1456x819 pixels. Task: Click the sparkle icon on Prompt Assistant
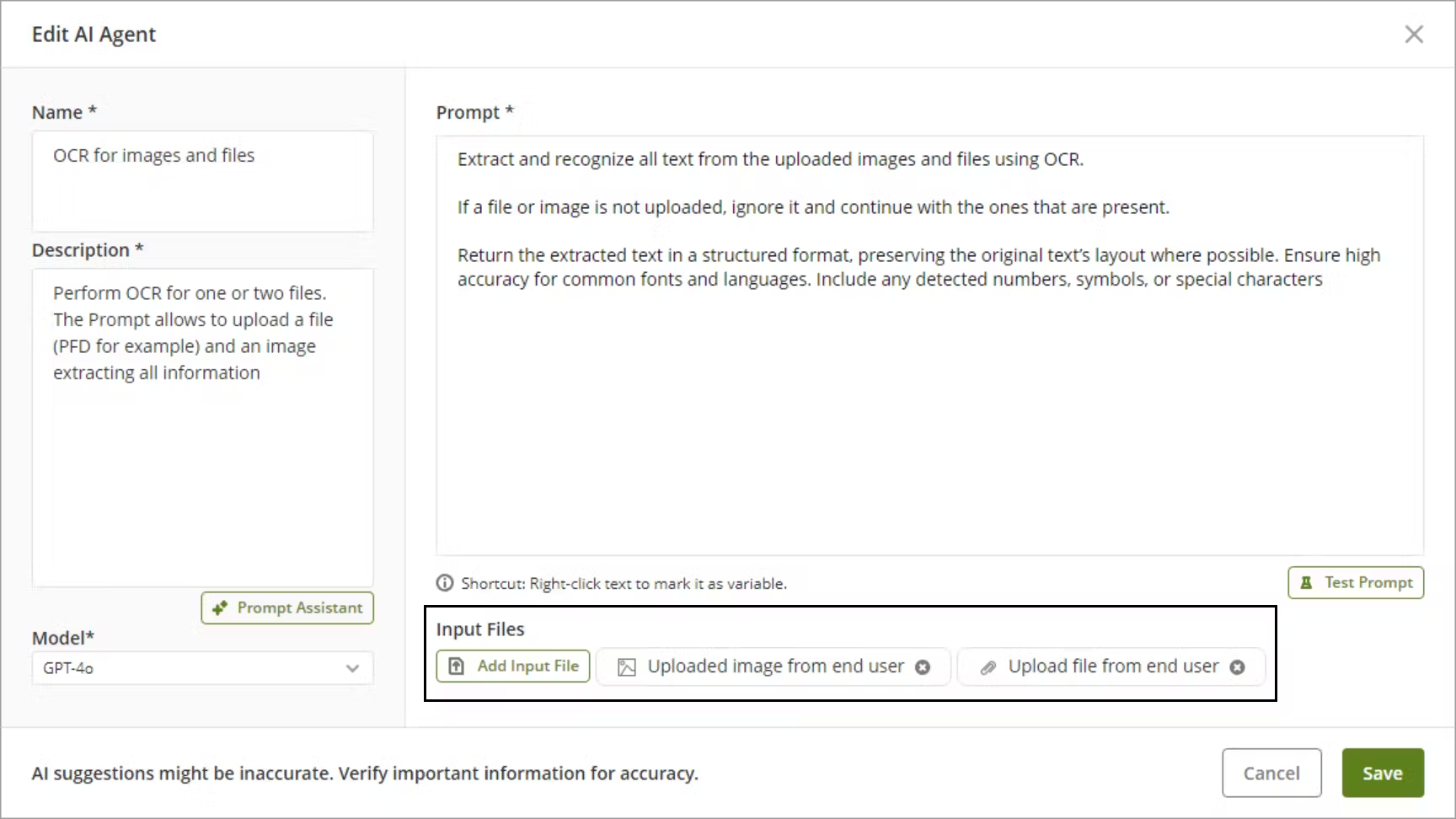pos(220,608)
